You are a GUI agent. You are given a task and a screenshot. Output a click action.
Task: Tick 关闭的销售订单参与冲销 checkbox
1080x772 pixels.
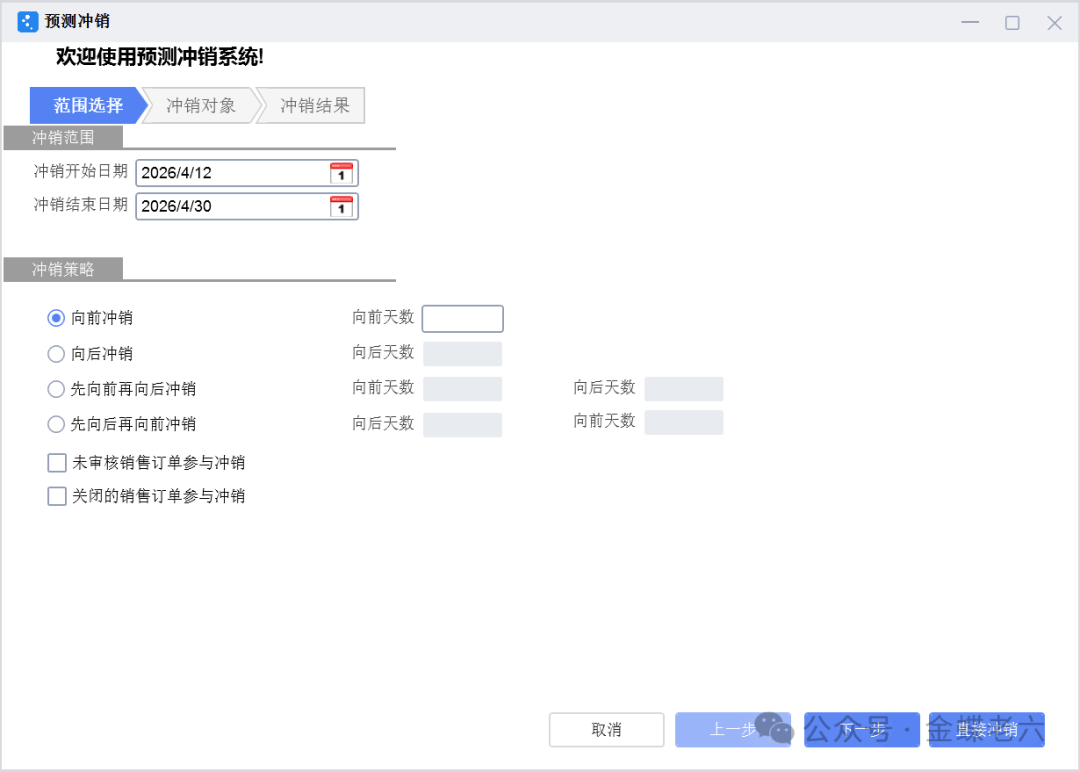pyautogui.click(x=57, y=496)
